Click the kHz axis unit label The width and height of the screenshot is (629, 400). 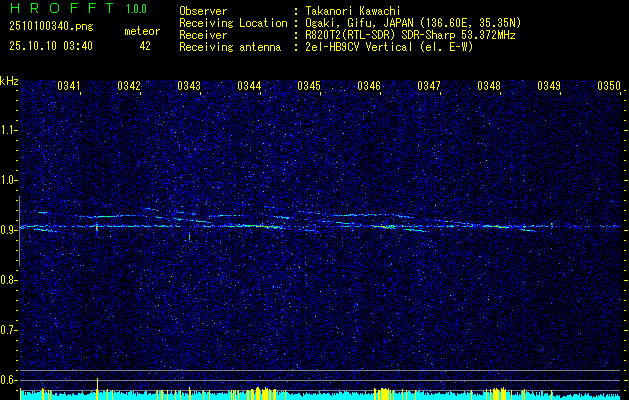coord(9,81)
